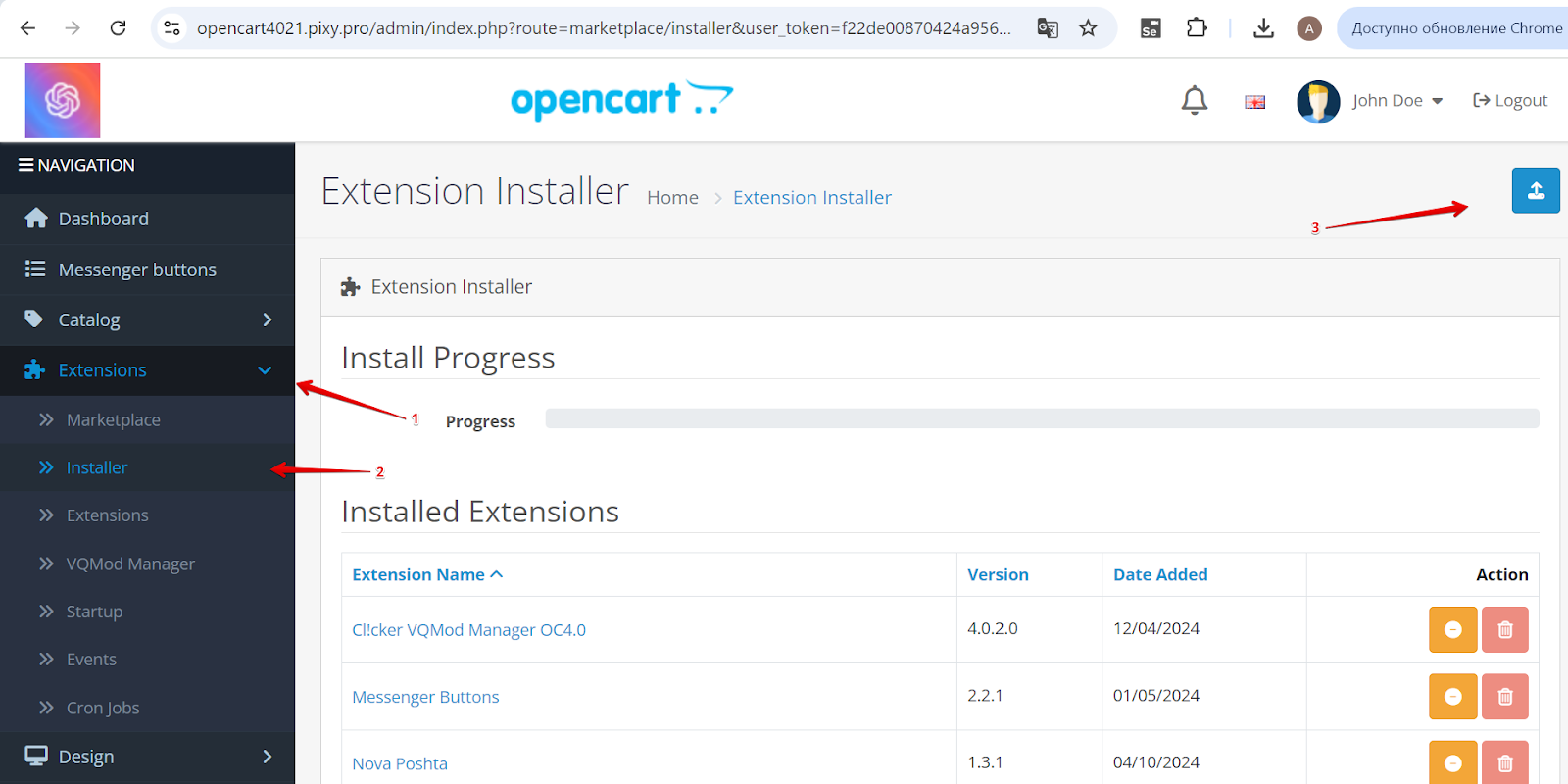Screen dimensions: 1568x784
Task: Click the install Progress bar
Action: click(1042, 418)
